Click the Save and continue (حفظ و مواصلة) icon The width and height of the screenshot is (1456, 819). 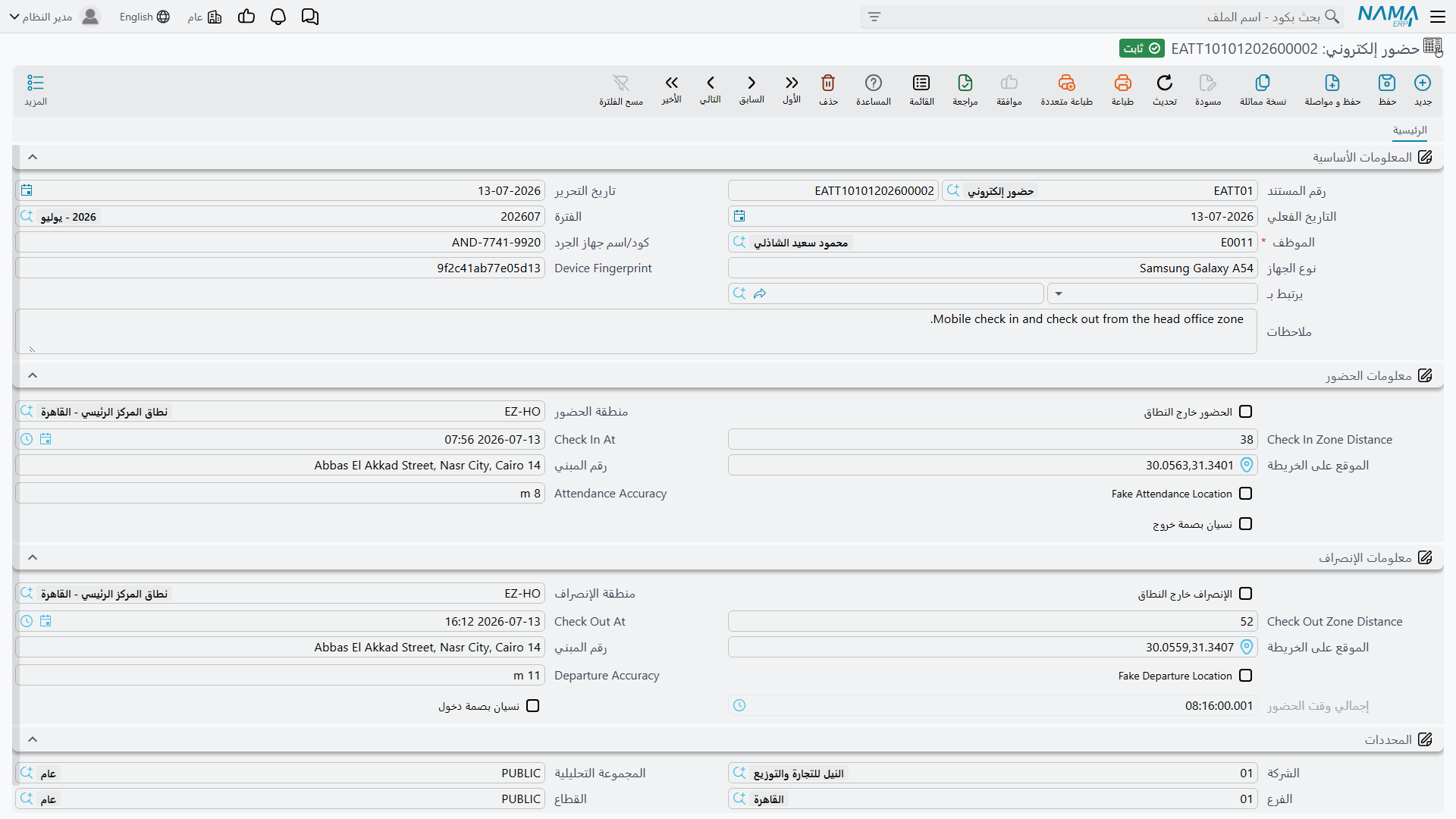[1332, 83]
